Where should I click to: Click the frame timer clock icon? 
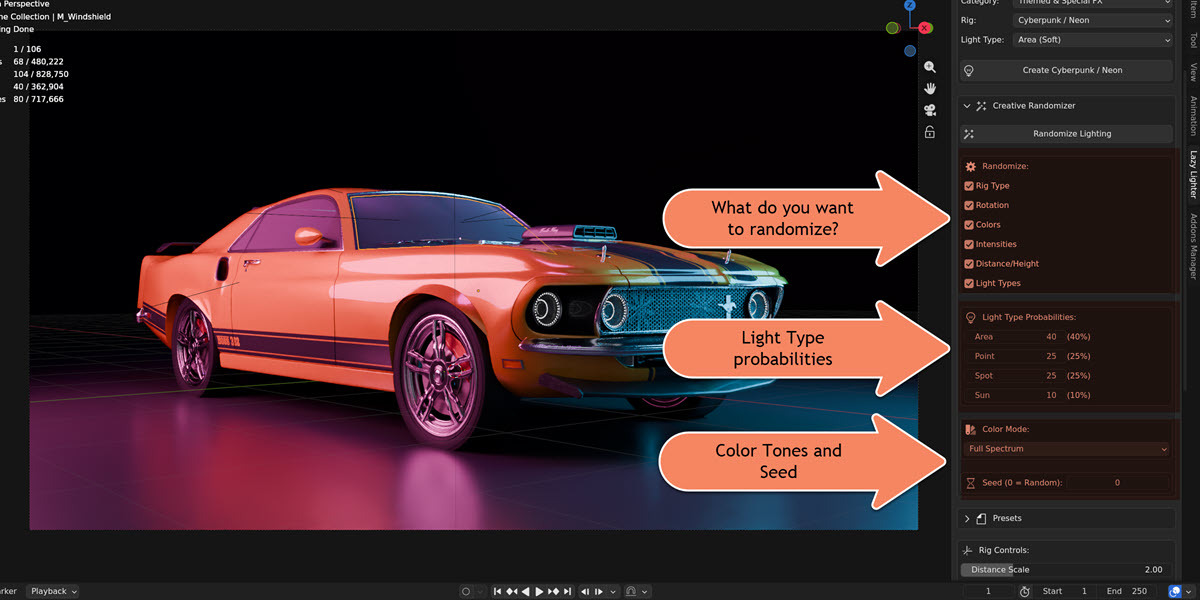(1025, 591)
